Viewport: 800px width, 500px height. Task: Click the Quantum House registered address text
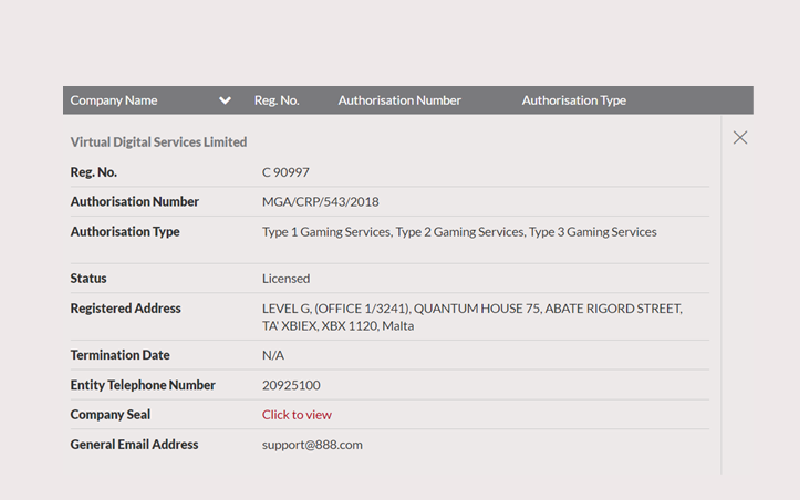472,317
